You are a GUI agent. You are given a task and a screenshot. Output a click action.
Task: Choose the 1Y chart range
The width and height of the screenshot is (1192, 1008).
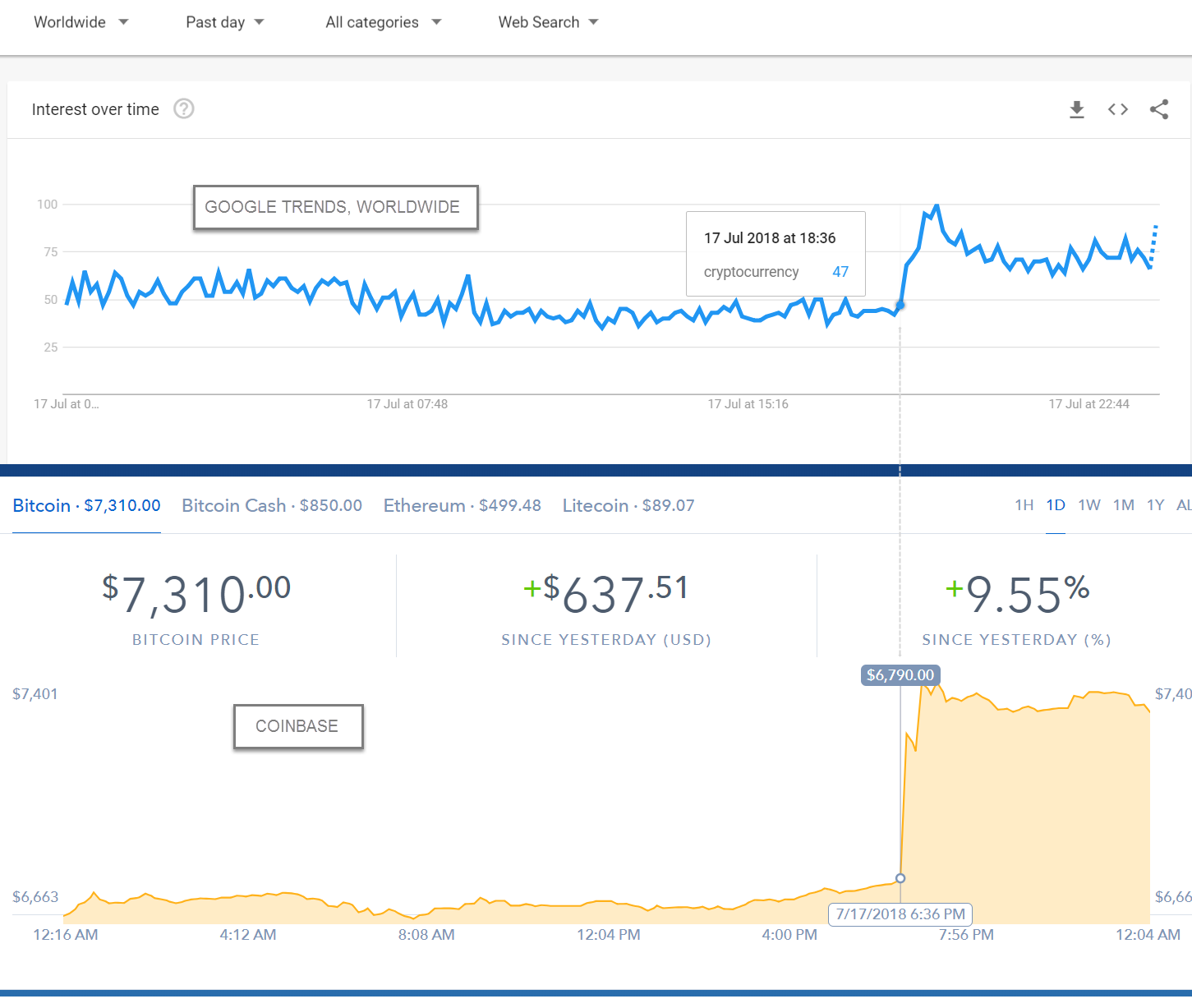pyautogui.click(x=1156, y=505)
